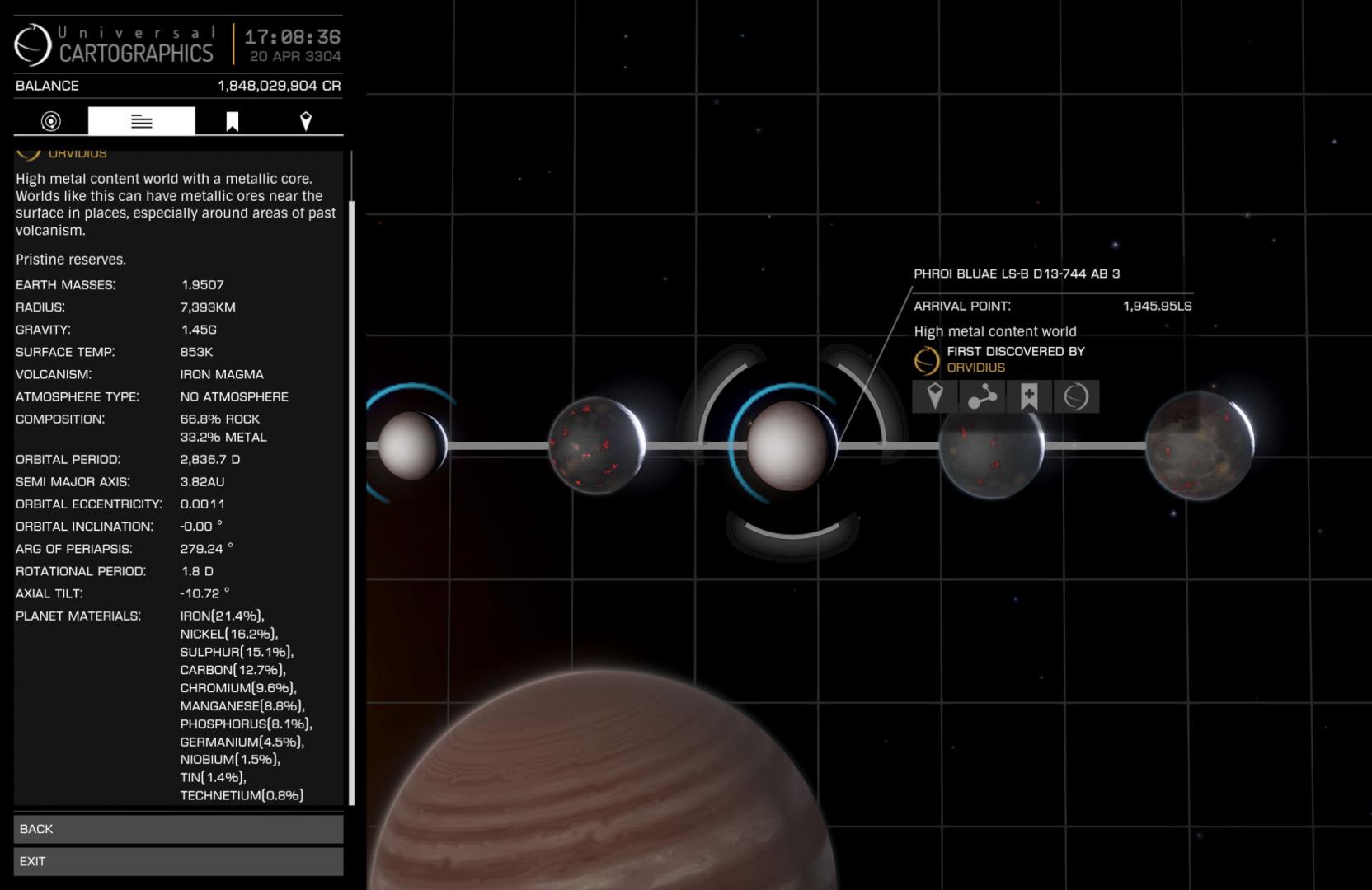This screenshot has height=890, width=1372.
Task: Click the CARBON(12.7%) material entry
Action: coord(233,670)
